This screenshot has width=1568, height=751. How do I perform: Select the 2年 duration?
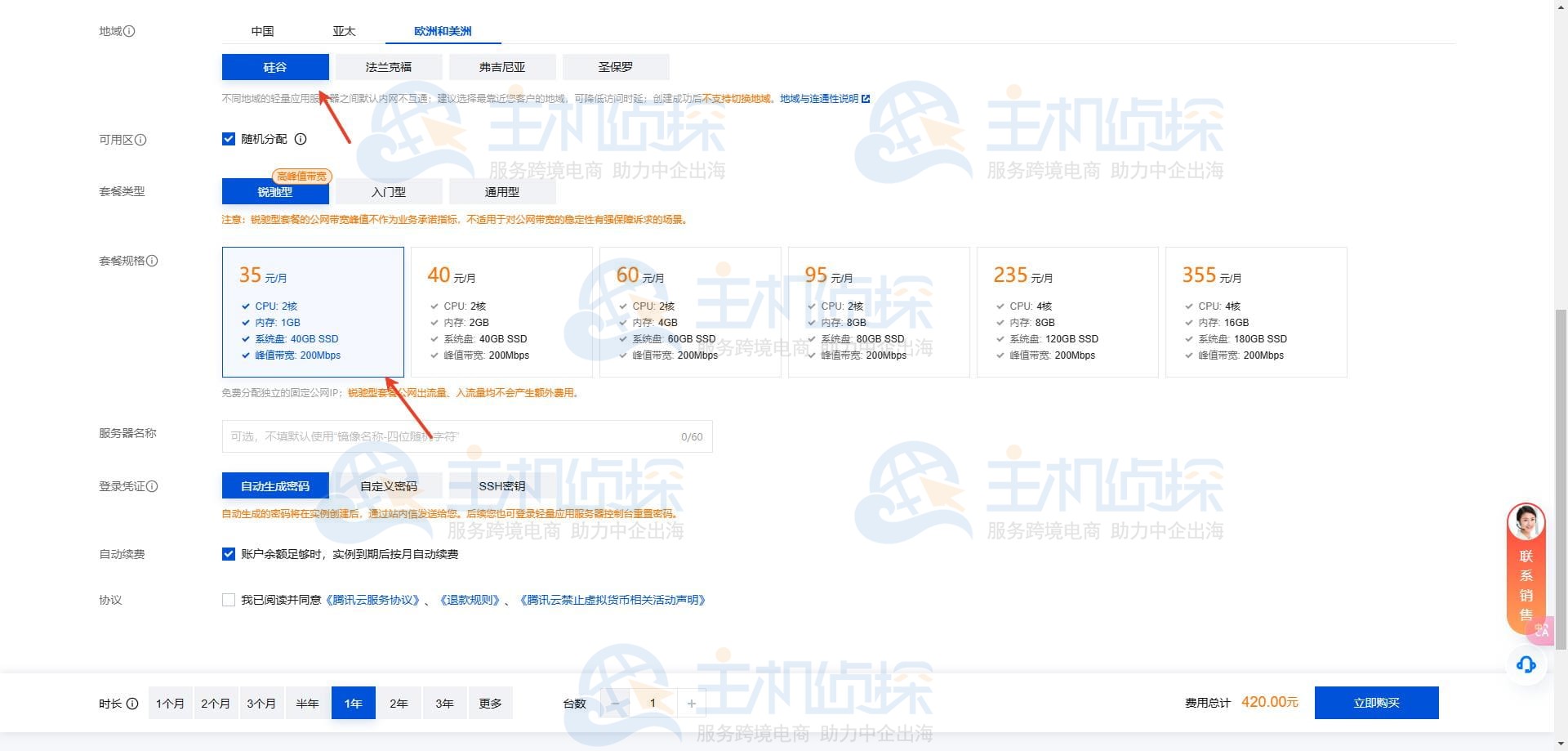coord(399,704)
